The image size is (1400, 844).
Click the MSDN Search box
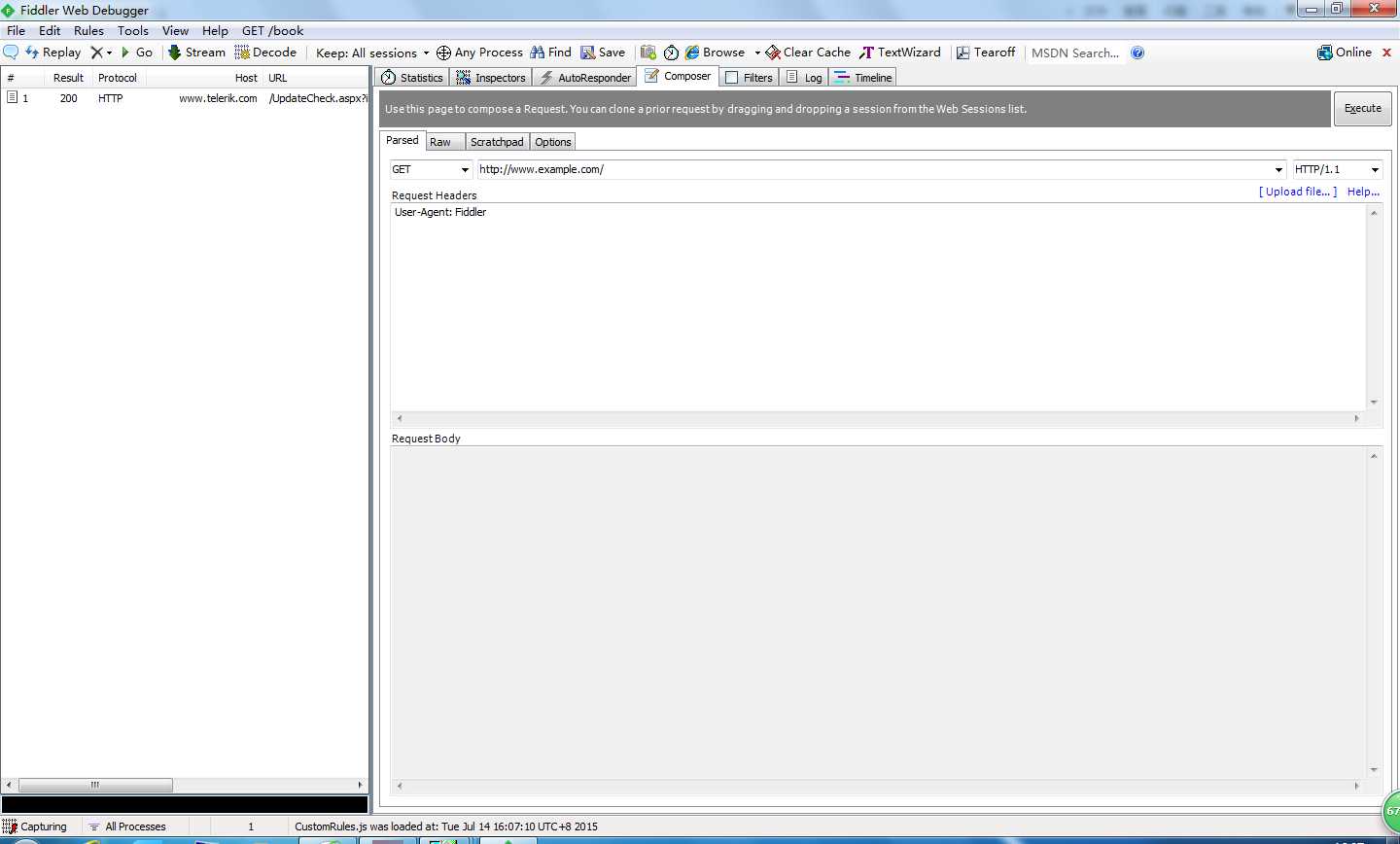[1075, 53]
